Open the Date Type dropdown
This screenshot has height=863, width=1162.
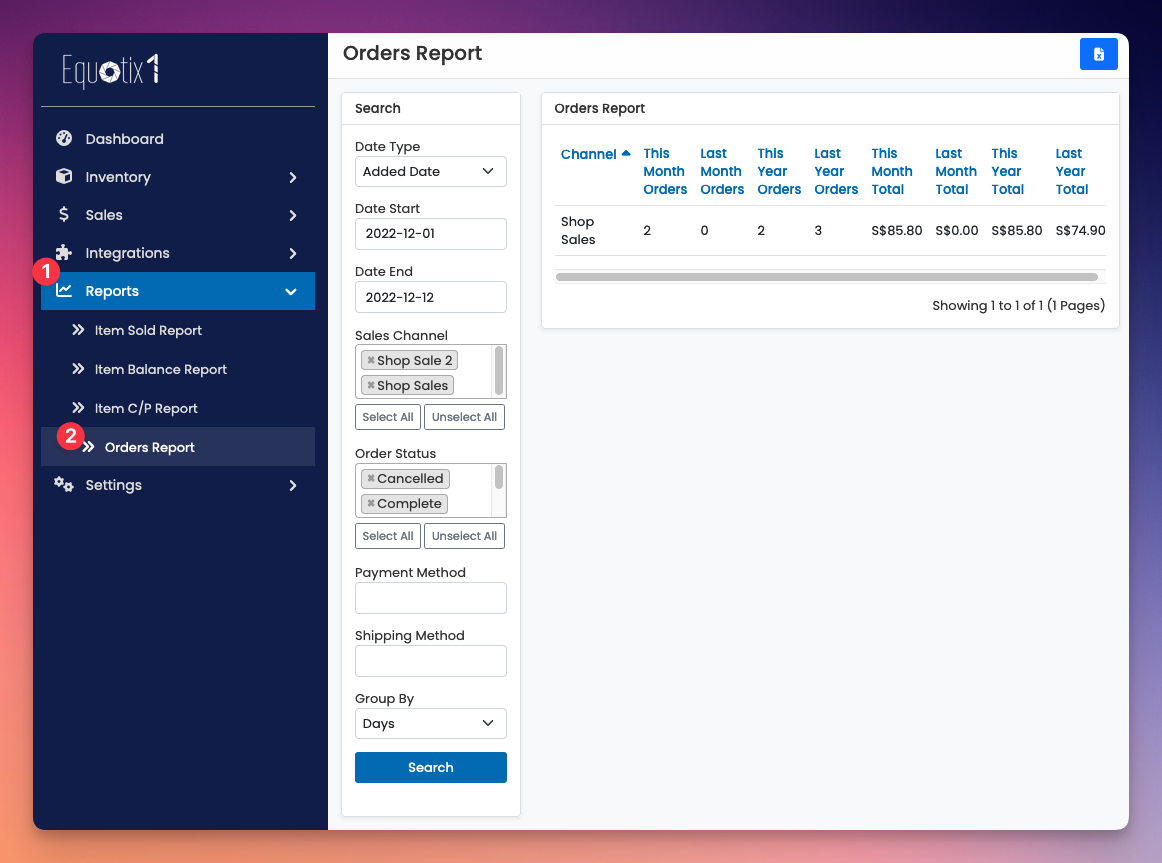tap(431, 171)
